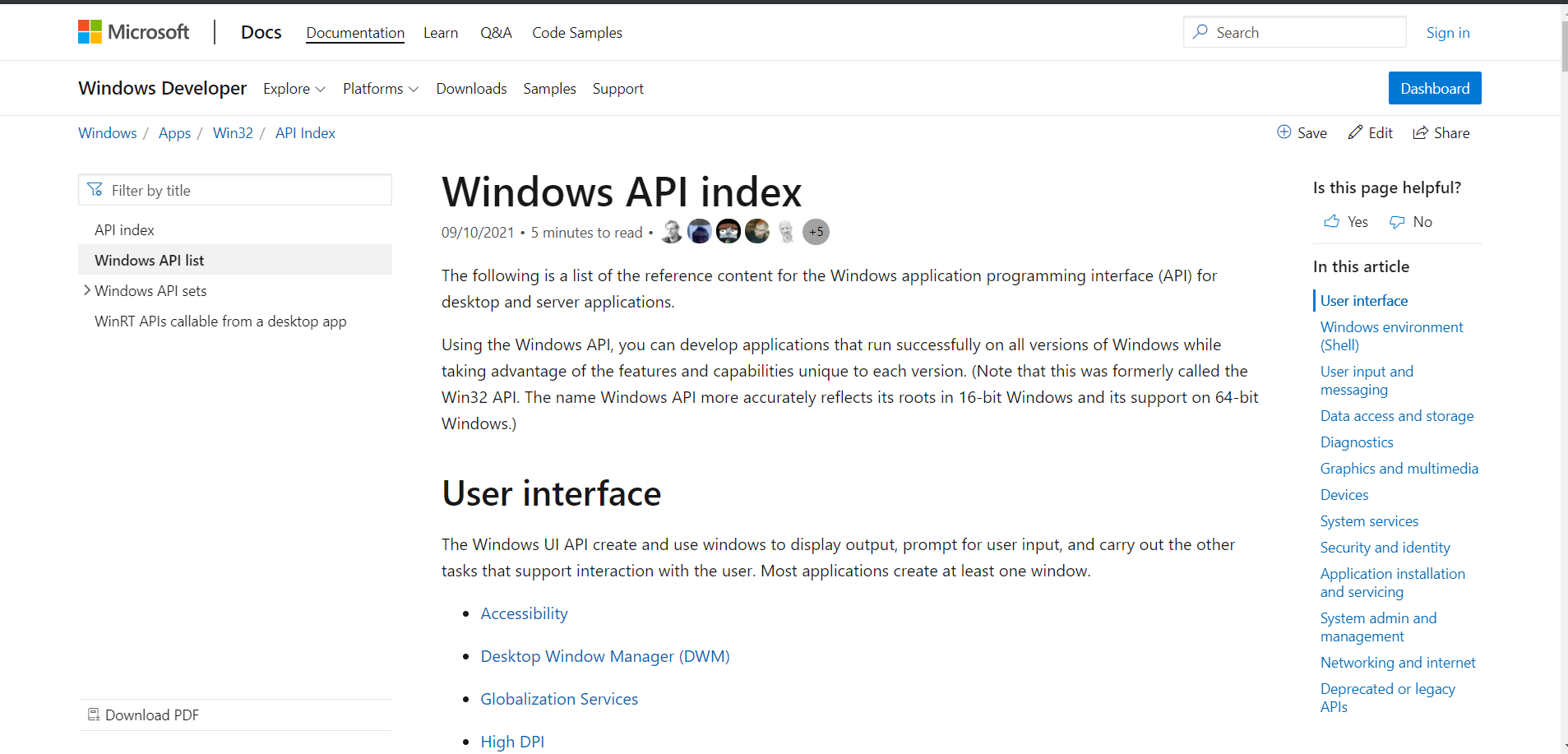Open the Support navigation item
The image size is (1568, 754).
618,89
